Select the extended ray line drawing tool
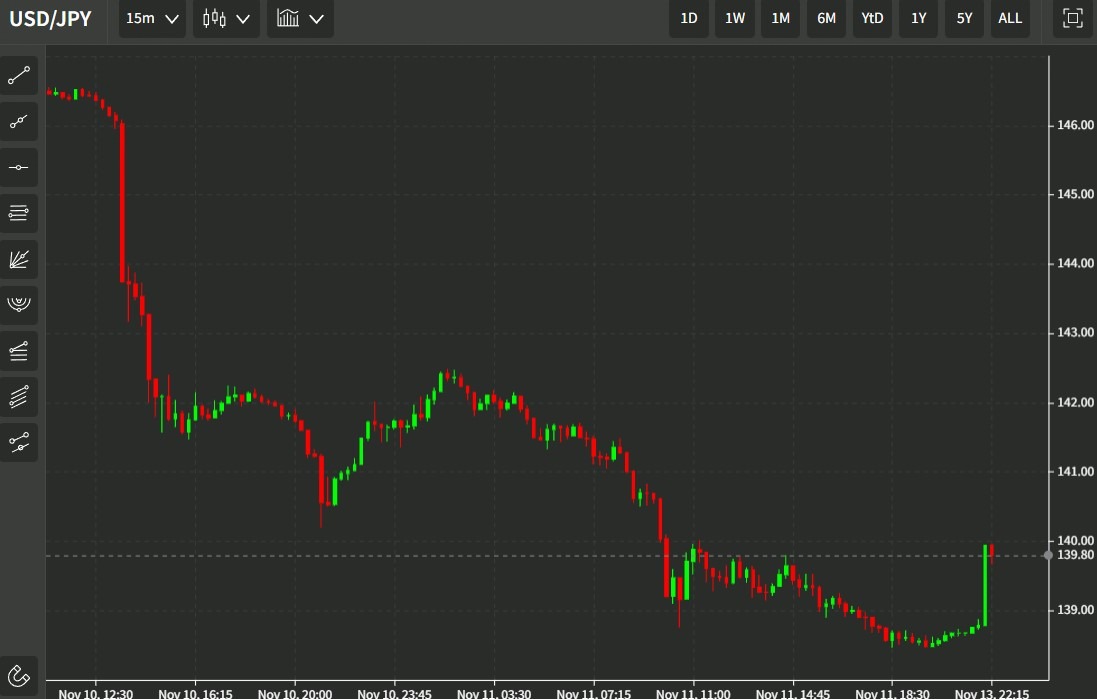This screenshot has height=699, width=1097. coord(19,122)
